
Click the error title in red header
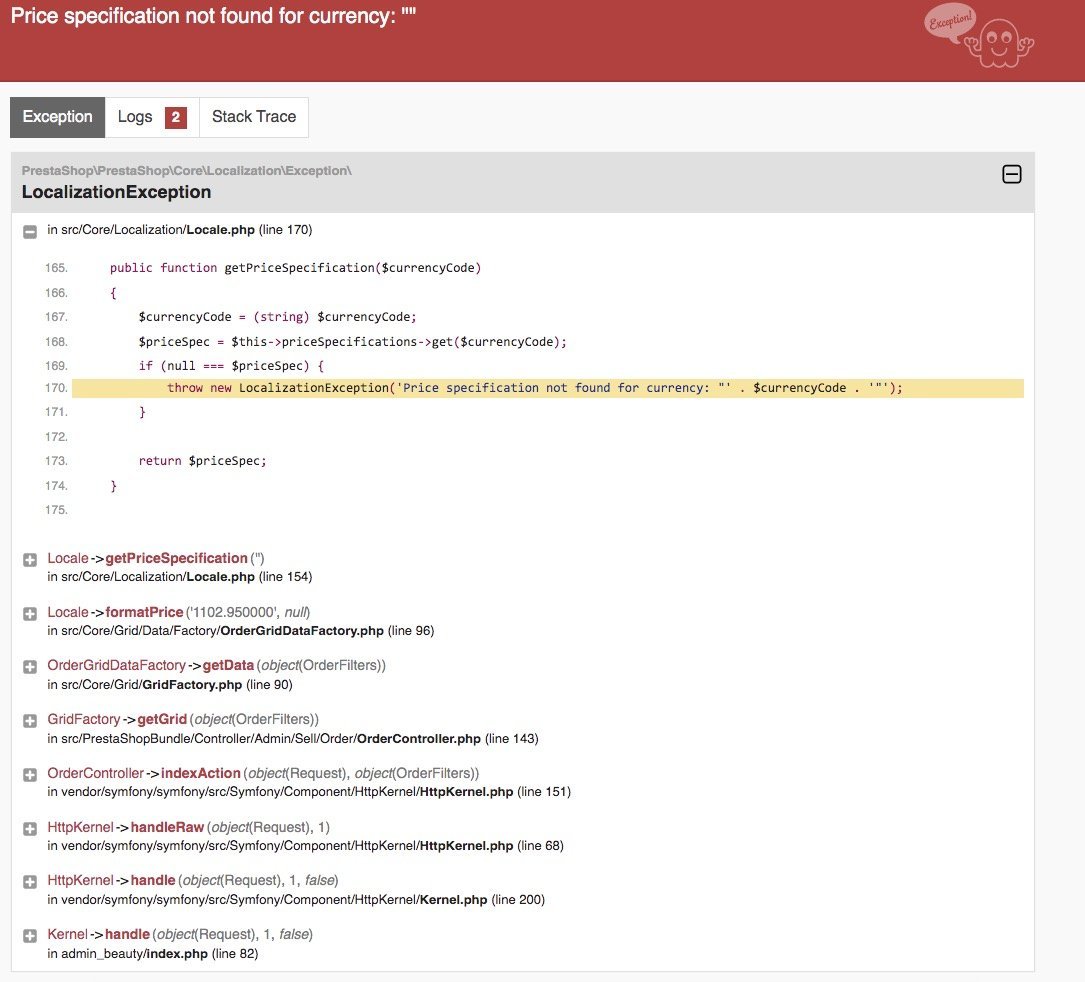pyautogui.click(x=213, y=16)
